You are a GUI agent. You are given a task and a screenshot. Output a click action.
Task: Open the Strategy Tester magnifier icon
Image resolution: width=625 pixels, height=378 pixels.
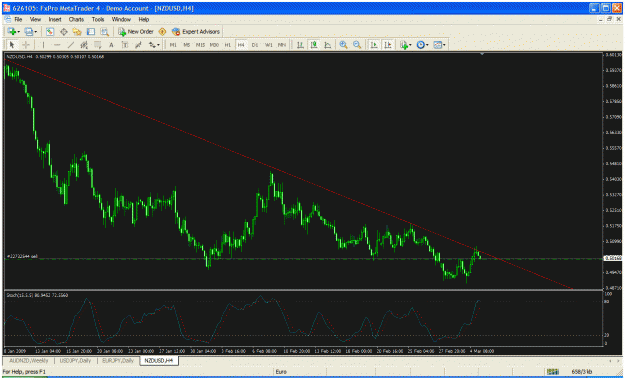click(104, 32)
